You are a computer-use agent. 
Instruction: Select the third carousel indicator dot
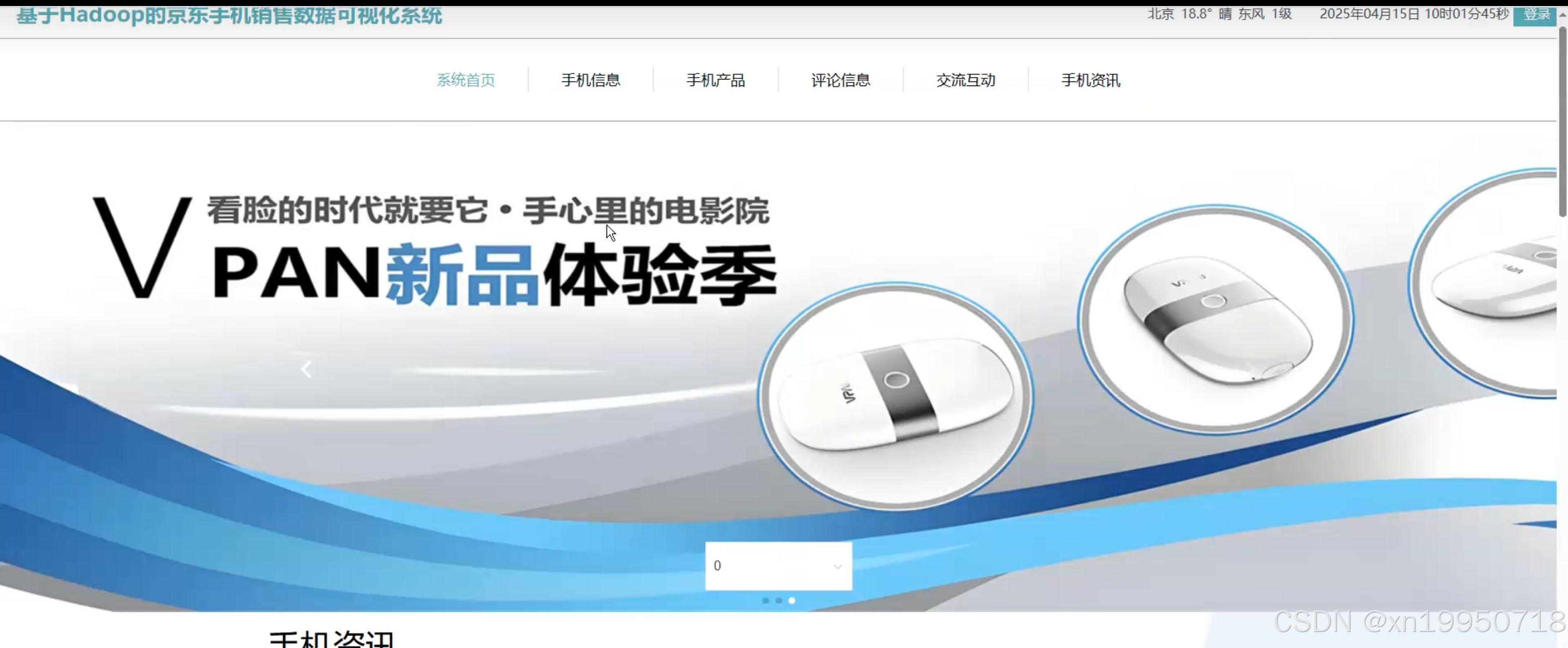792,601
